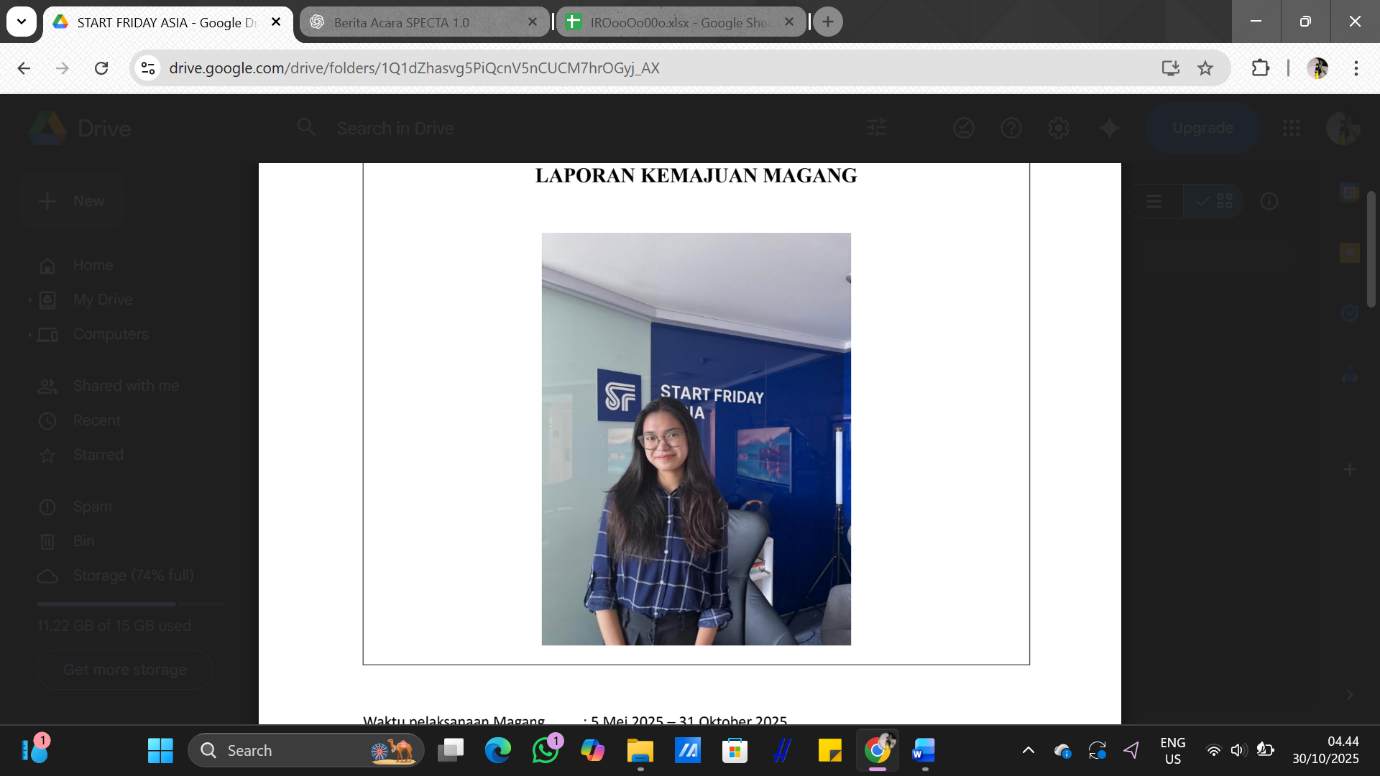The image size is (1380, 776).
Task: Expand the Computers tree arrow
Action: [30, 335]
